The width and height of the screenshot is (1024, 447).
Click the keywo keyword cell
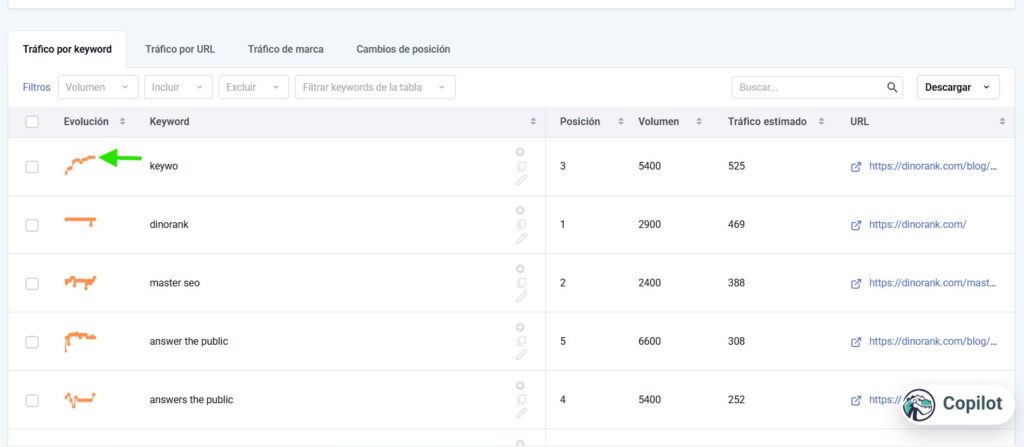coord(163,166)
